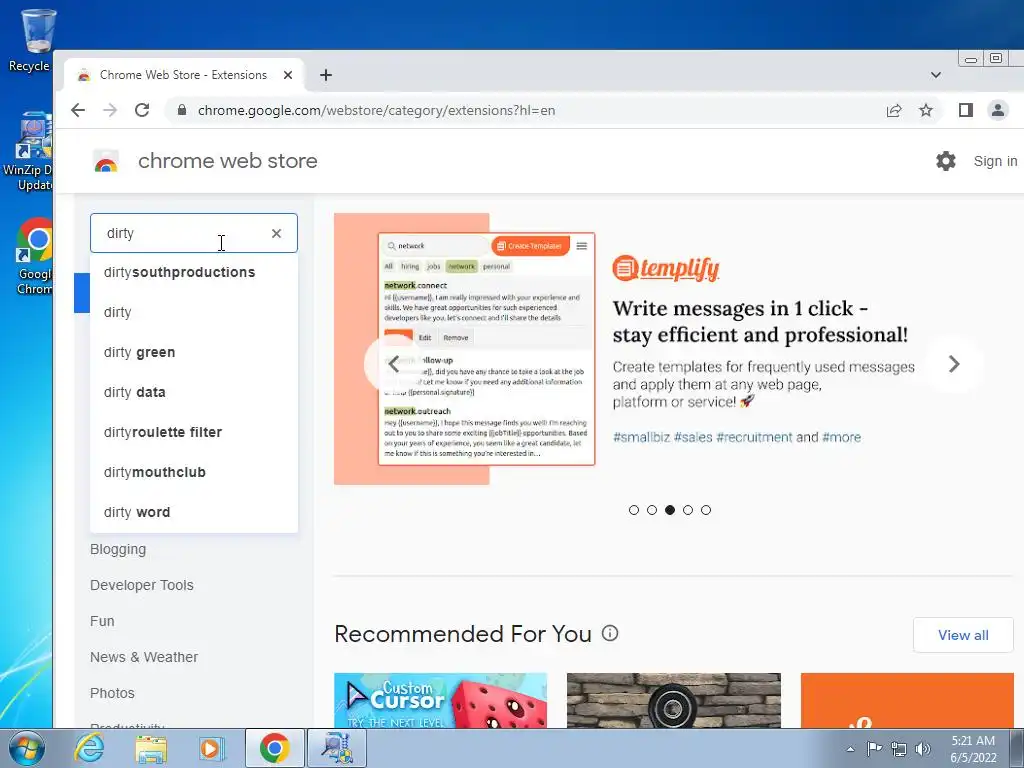Image resolution: width=1024 pixels, height=768 pixels.
Task: Go back to the previous page
Action: click(78, 110)
